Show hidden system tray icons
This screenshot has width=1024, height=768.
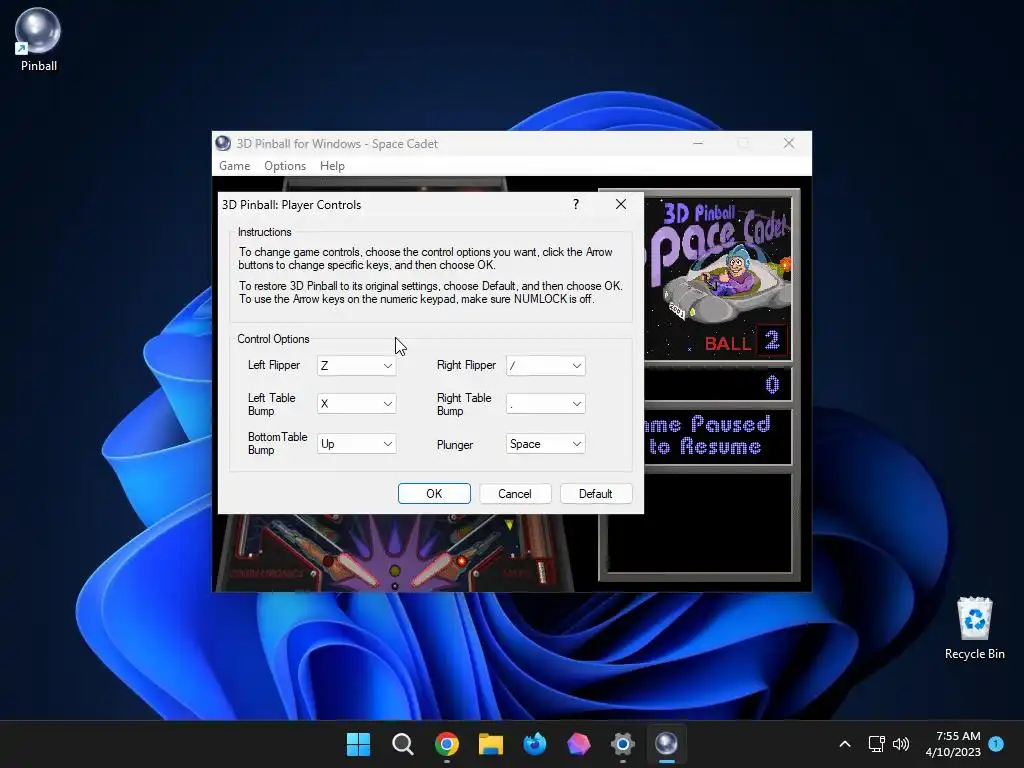coord(844,744)
